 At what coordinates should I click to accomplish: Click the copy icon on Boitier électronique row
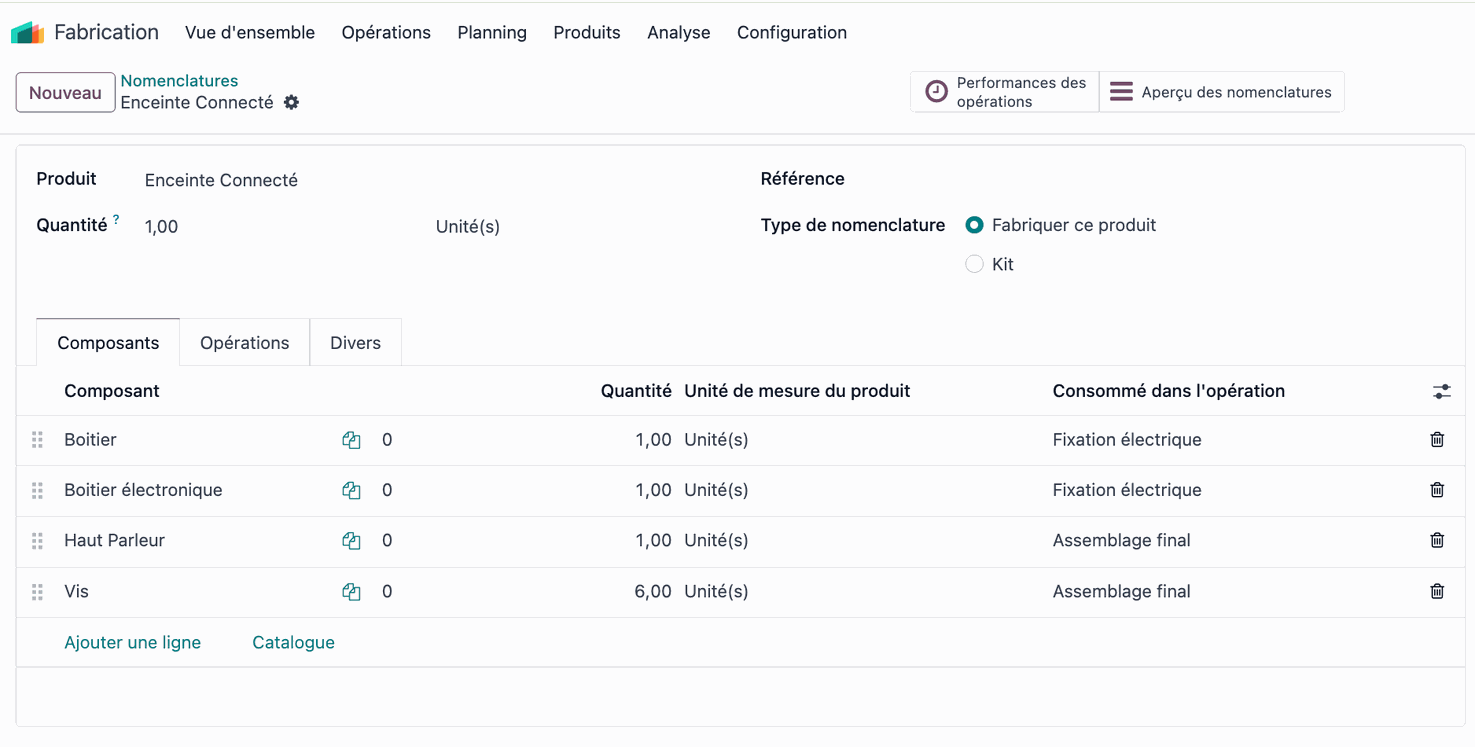(x=351, y=490)
